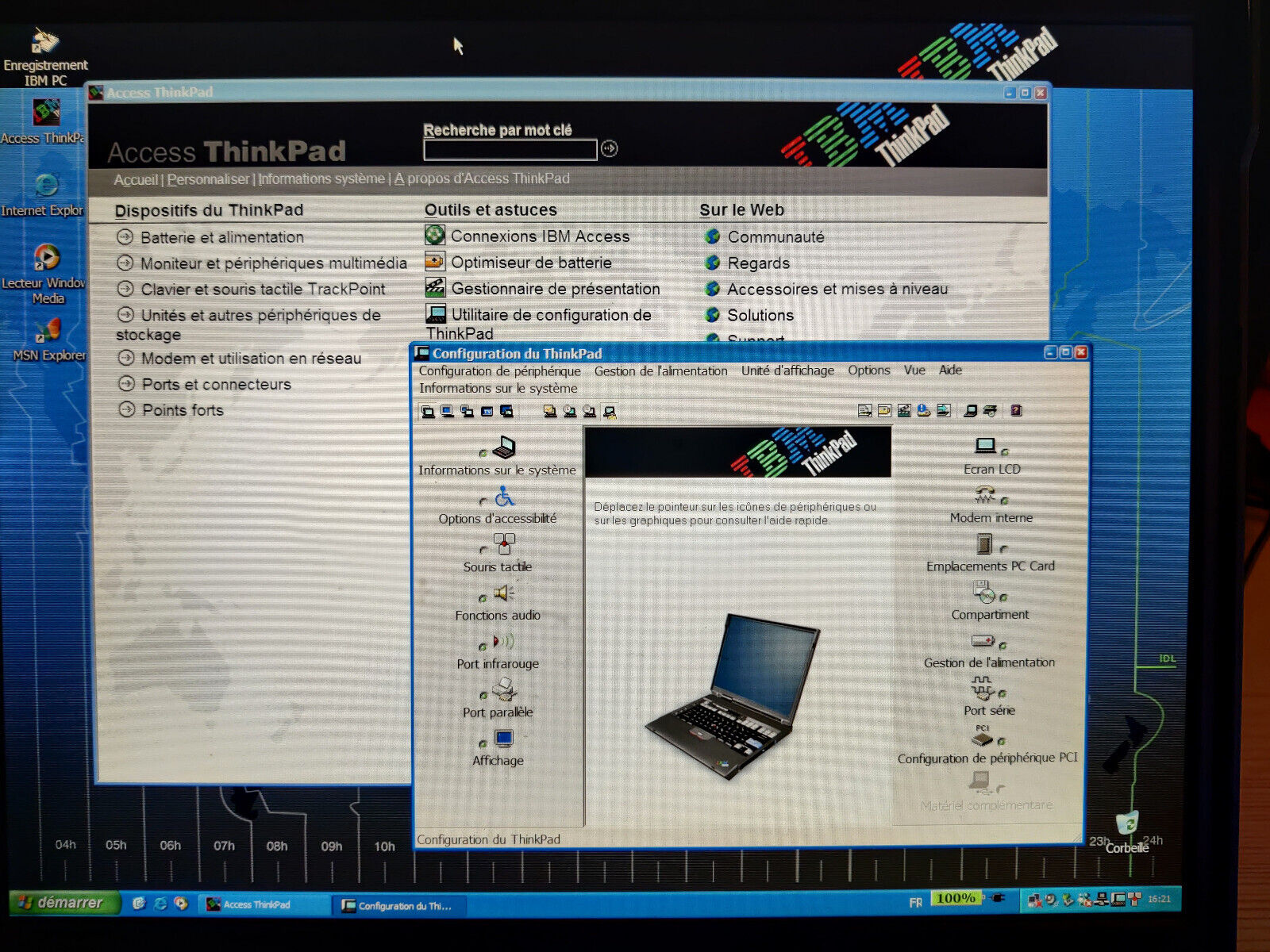Screen dimensions: 1270x952
Task: Click the Optimiseur de batterie icon
Action: pyautogui.click(x=435, y=261)
